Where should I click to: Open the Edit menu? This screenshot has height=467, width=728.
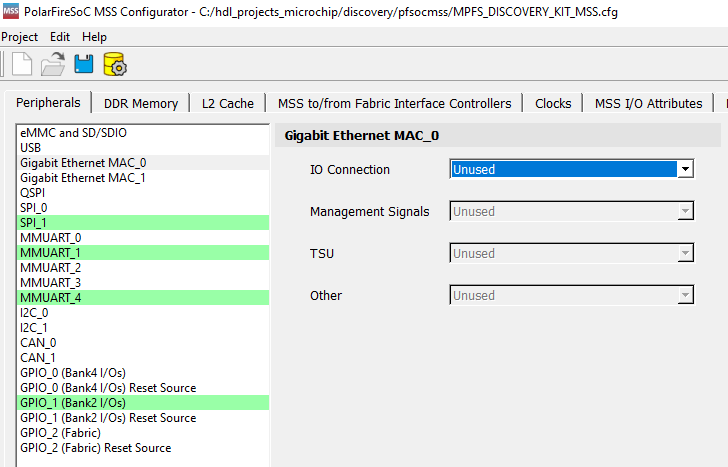coord(60,37)
